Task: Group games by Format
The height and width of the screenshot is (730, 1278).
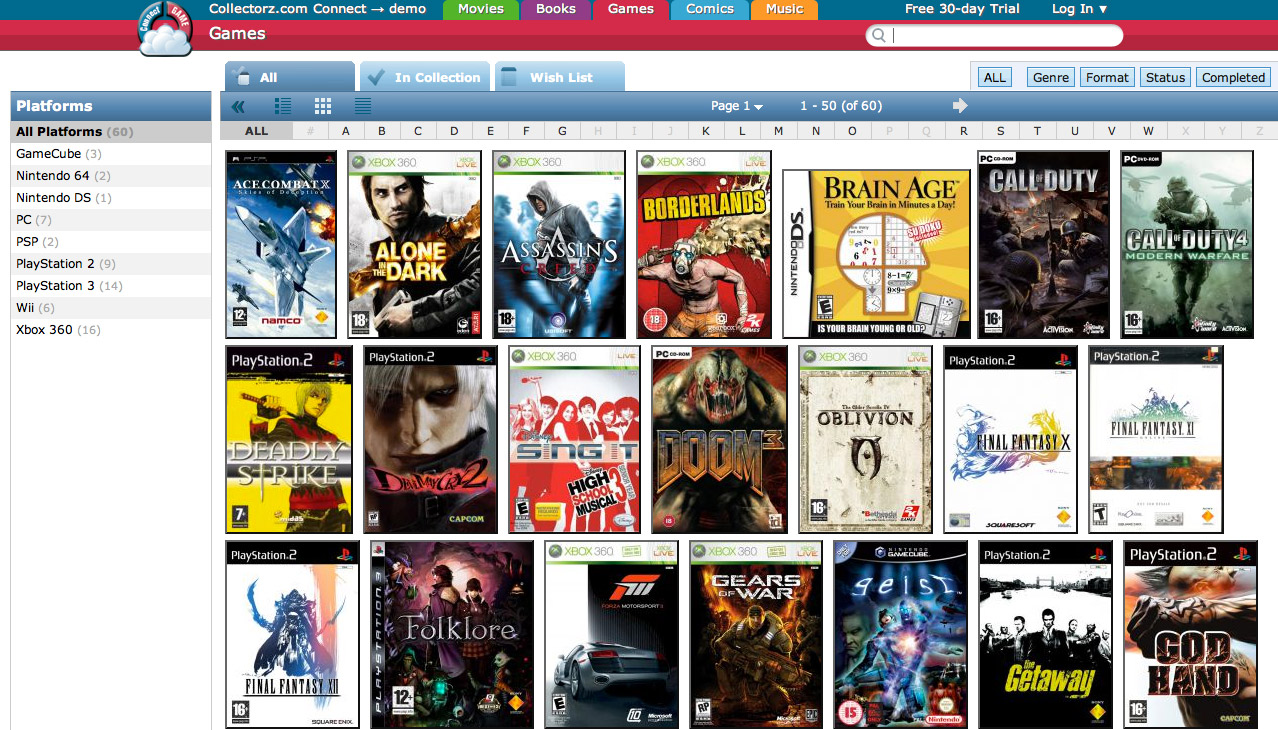Action: 1107,77
